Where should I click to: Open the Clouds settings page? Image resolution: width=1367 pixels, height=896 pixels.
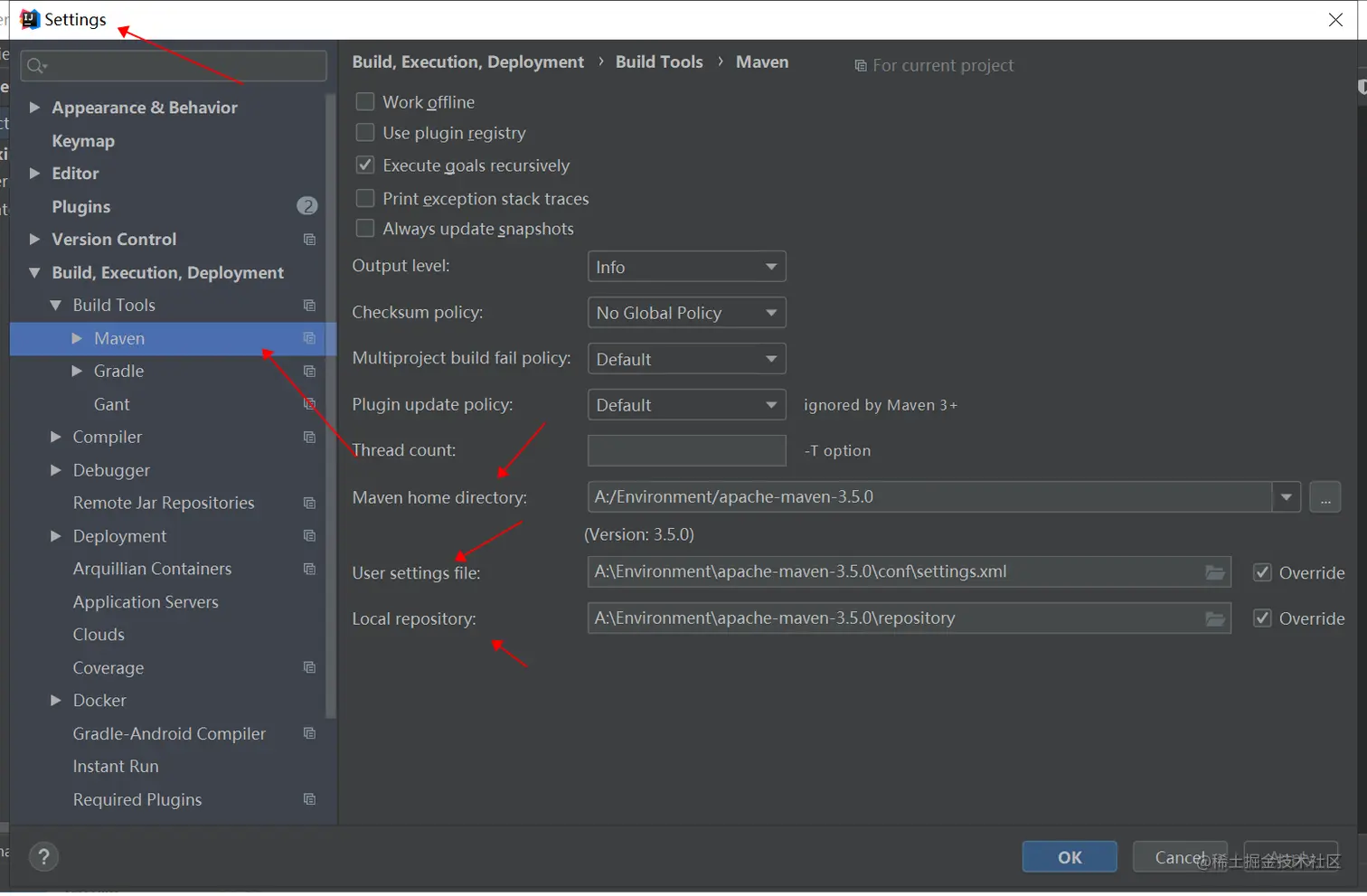point(99,635)
